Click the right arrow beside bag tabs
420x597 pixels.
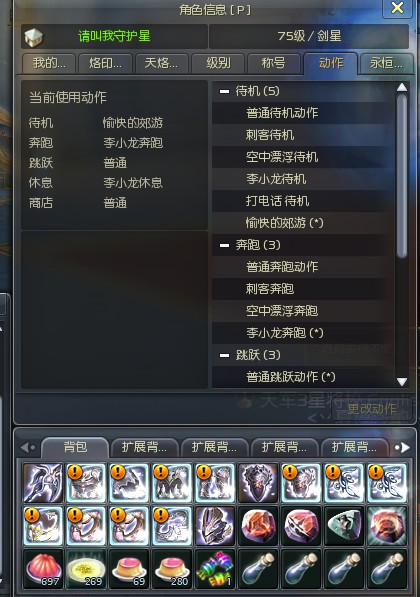(x=403, y=448)
